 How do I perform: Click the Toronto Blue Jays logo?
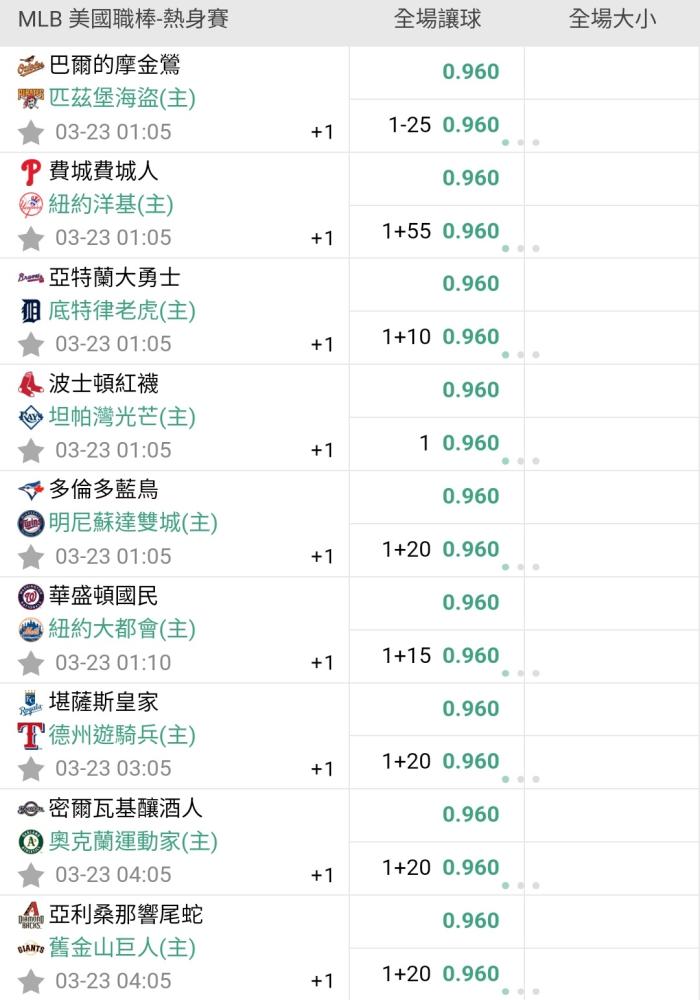[31, 490]
